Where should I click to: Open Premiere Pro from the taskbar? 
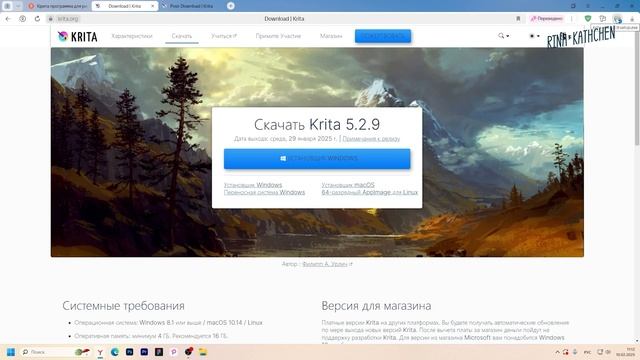144,352
